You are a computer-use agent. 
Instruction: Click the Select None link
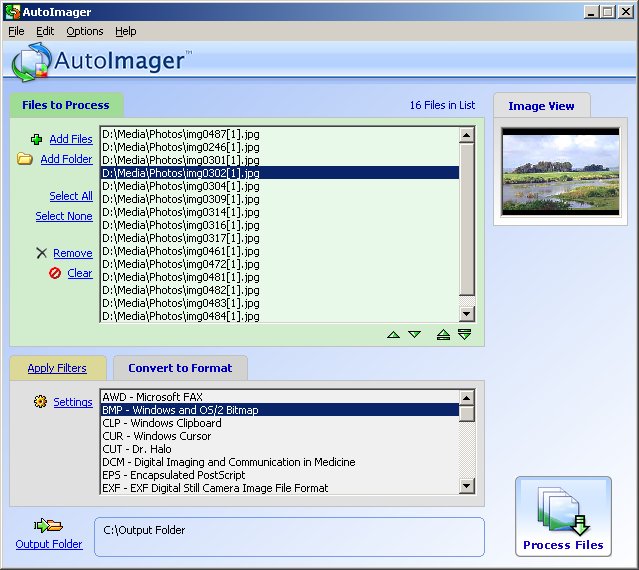tap(64, 216)
